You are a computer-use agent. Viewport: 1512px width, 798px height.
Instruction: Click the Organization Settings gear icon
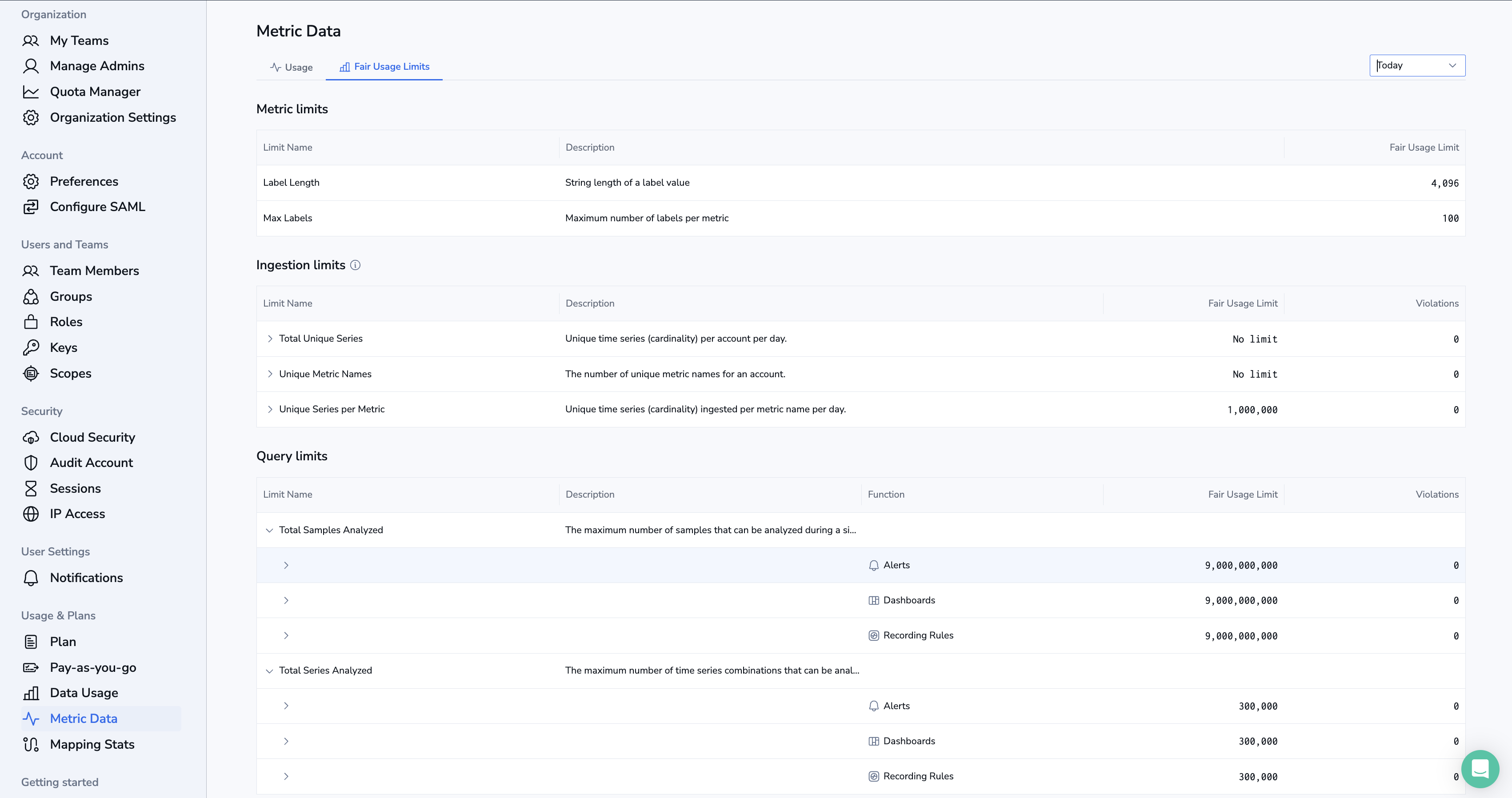tap(31, 118)
